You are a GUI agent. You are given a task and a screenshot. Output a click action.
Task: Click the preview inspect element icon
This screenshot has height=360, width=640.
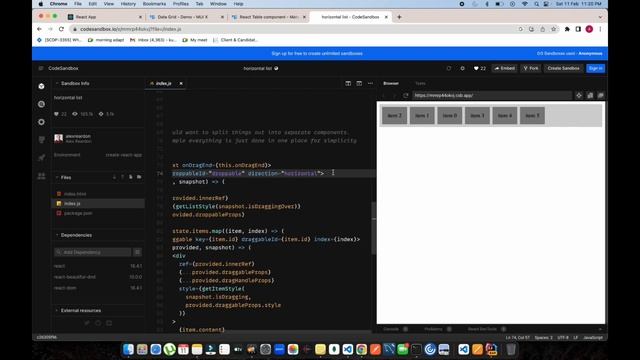(x=579, y=95)
